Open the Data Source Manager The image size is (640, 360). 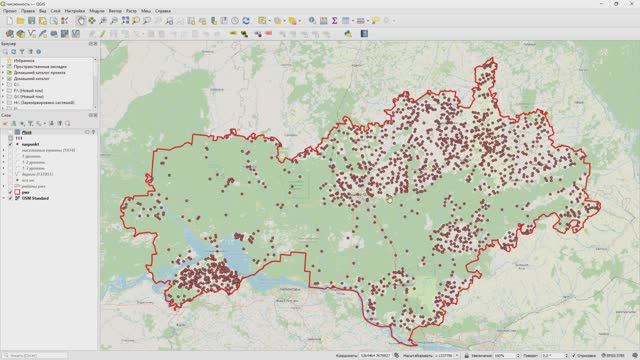(9, 34)
